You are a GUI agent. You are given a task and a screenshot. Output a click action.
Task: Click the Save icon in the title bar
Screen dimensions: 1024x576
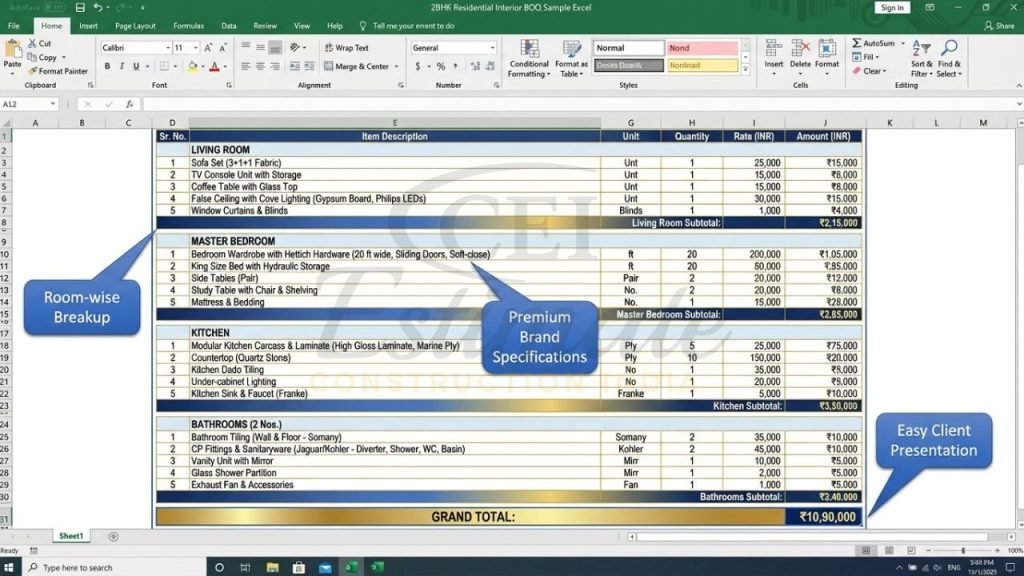tap(80, 8)
